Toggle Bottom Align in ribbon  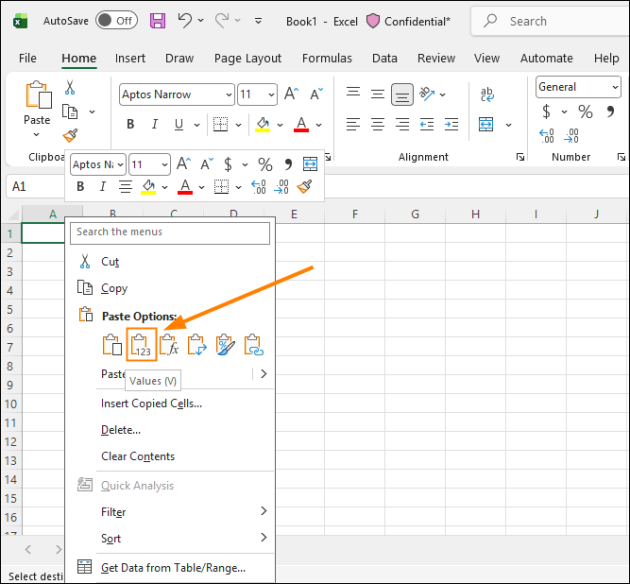(402, 94)
